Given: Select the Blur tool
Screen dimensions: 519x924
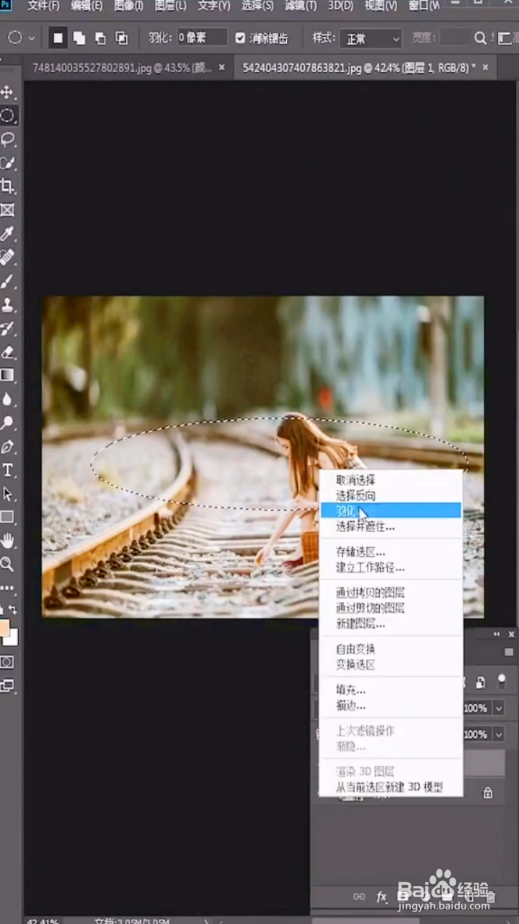Looking at the screenshot, I should click(7, 399).
